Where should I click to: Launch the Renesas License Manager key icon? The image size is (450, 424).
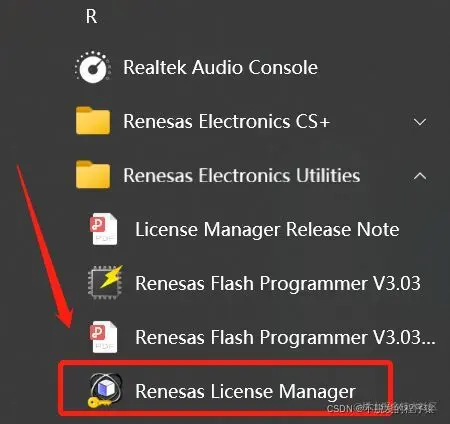(x=105, y=391)
